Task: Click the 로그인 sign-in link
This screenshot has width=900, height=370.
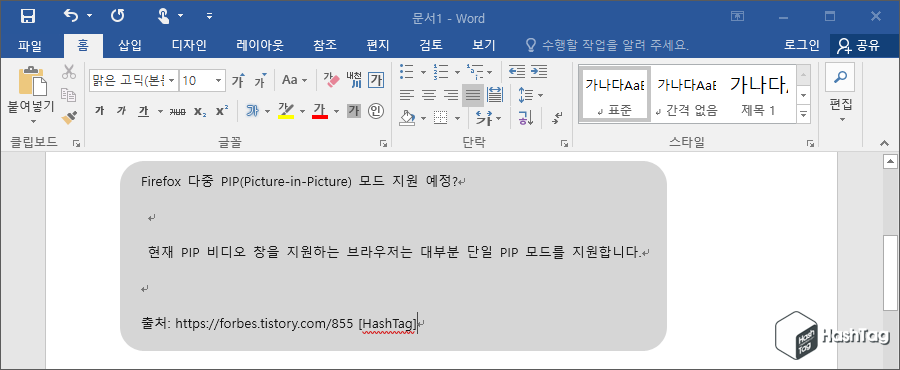Action: [x=802, y=45]
